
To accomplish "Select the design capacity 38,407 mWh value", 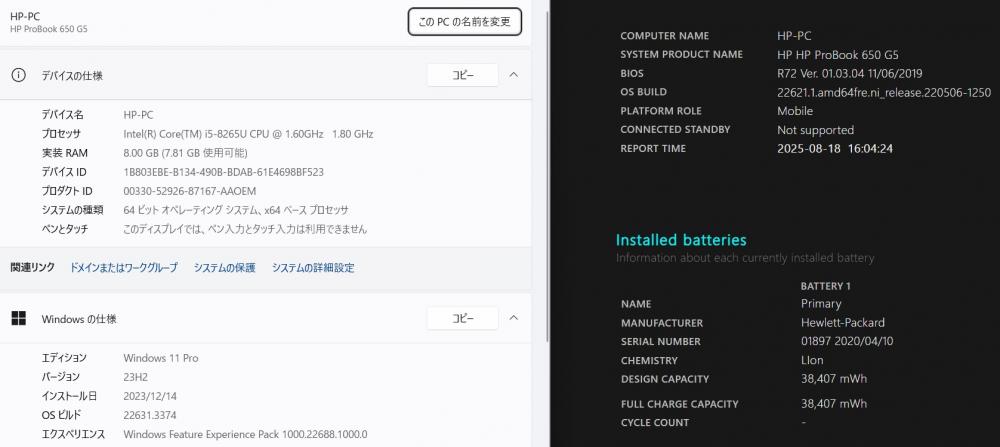I will pos(834,379).
